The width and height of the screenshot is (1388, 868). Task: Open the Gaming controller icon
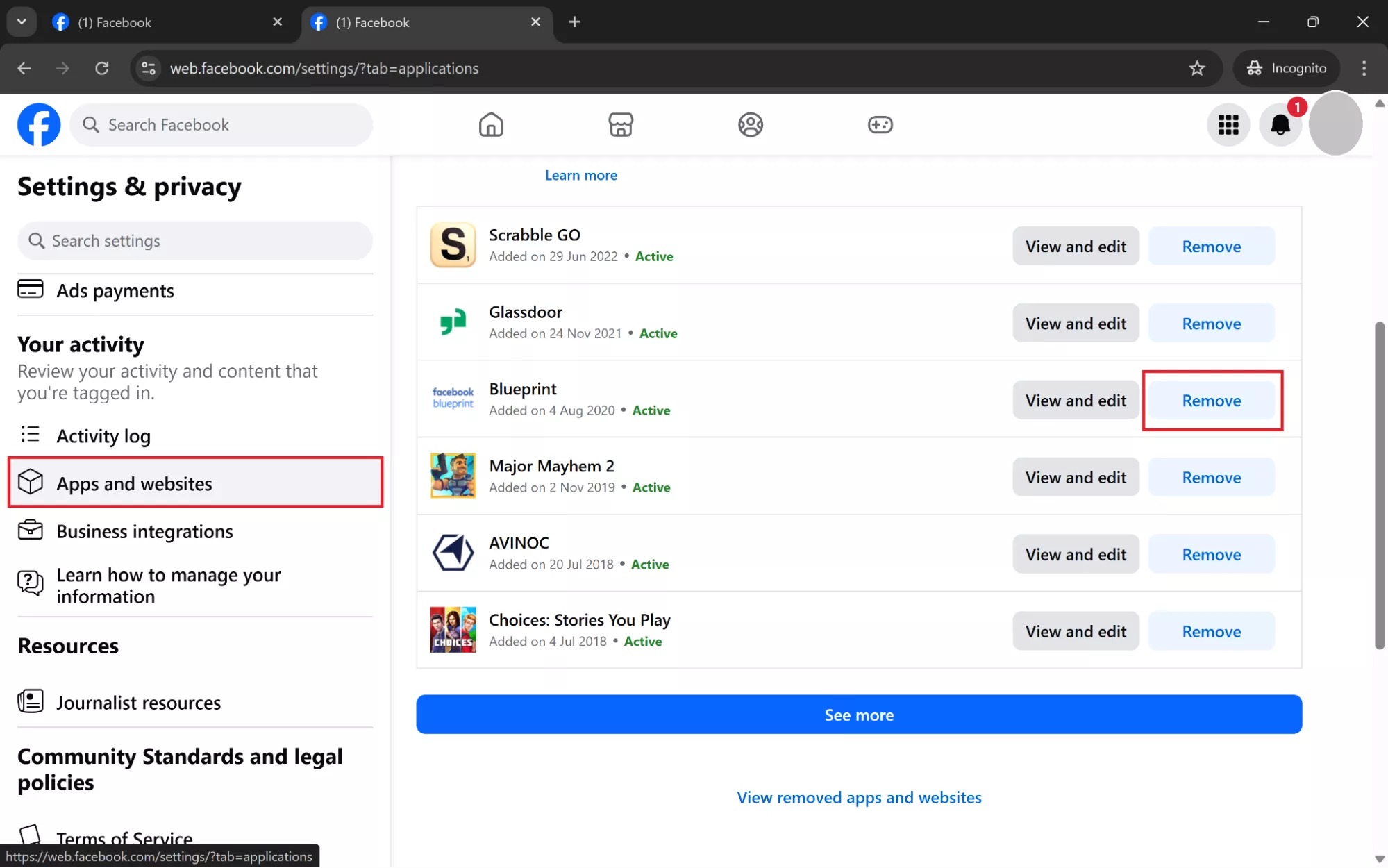880,125
